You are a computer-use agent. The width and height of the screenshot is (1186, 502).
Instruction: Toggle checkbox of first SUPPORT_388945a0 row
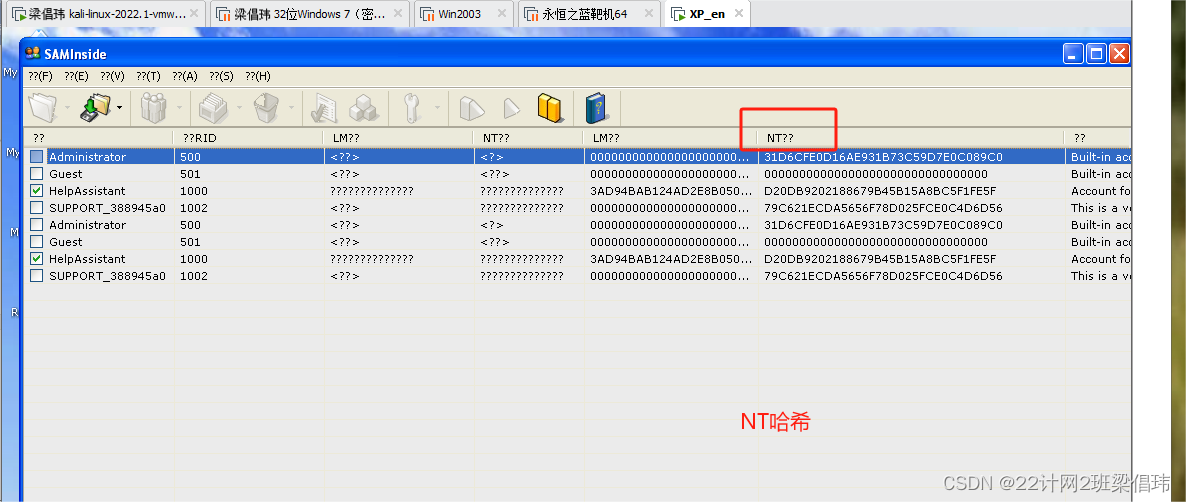(37, 208)
